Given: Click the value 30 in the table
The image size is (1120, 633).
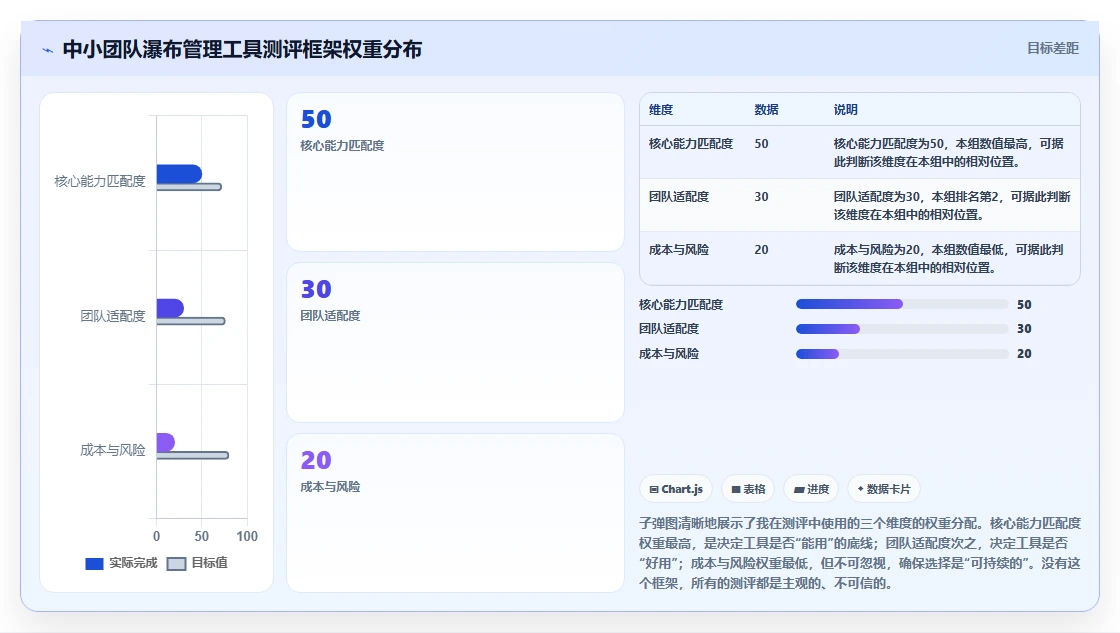Looking at the screenshot, I should click(x=761, y=196).
